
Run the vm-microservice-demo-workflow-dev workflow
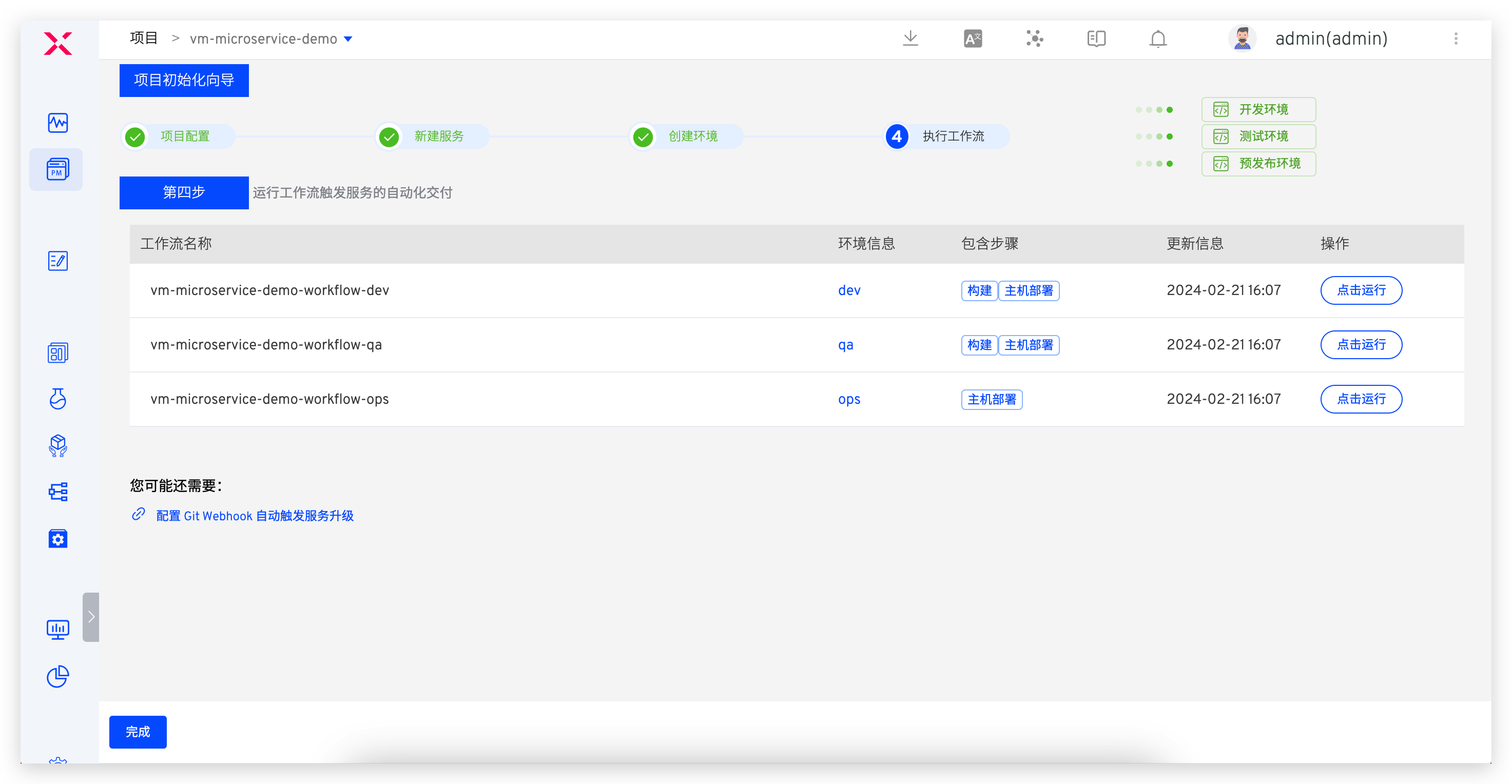click(x=1361, y=290)
